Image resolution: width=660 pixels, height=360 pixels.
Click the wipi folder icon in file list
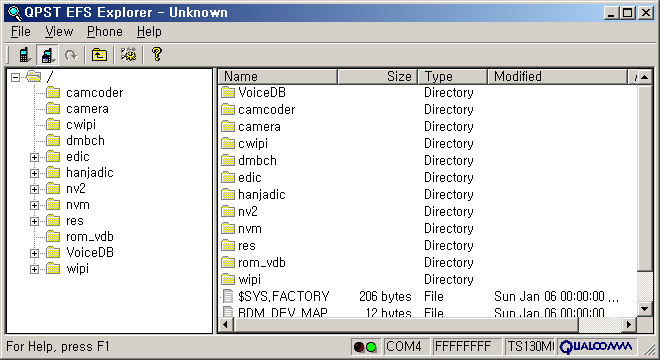point(228,279)
